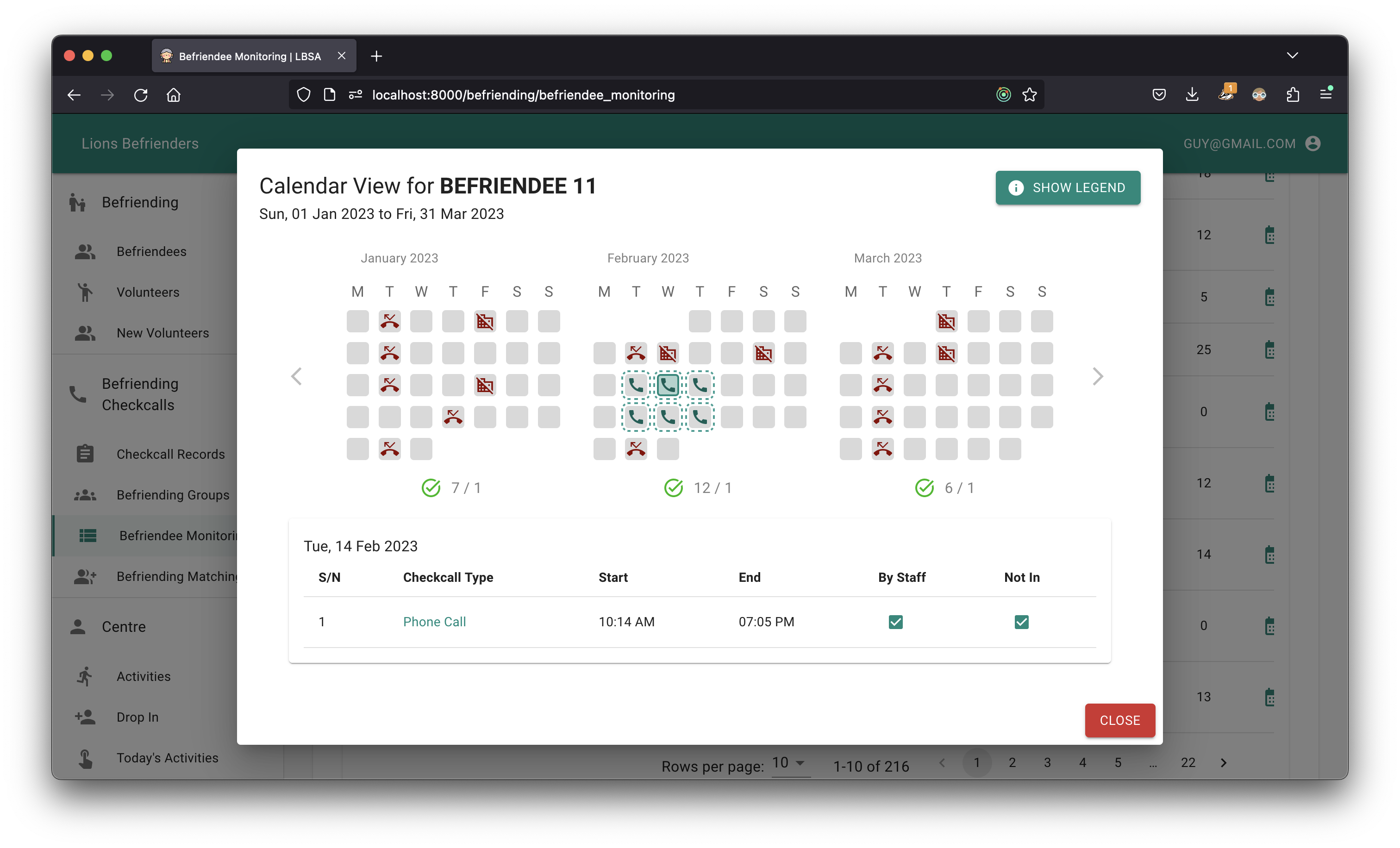Screen dimensions: 1400x848
Task: Click the Show Legend button
Action: pyautogui.click(x=1068, y=187)
